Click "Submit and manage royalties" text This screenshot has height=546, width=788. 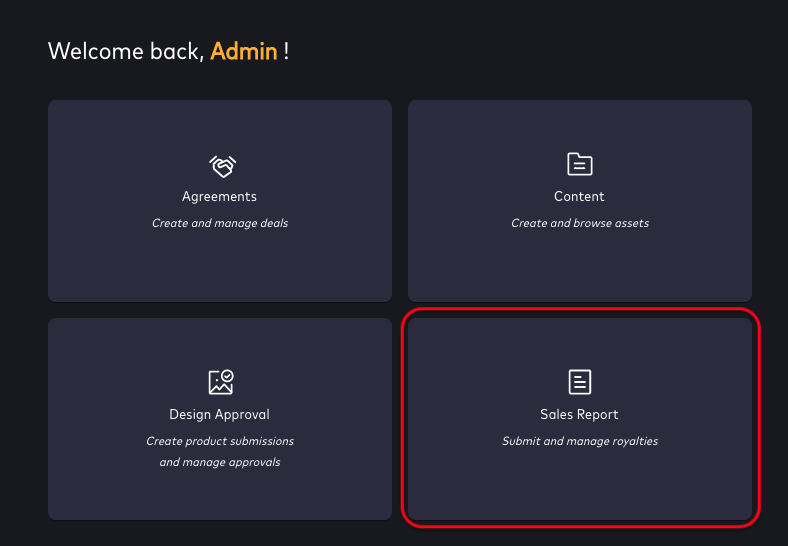point(580,441)
